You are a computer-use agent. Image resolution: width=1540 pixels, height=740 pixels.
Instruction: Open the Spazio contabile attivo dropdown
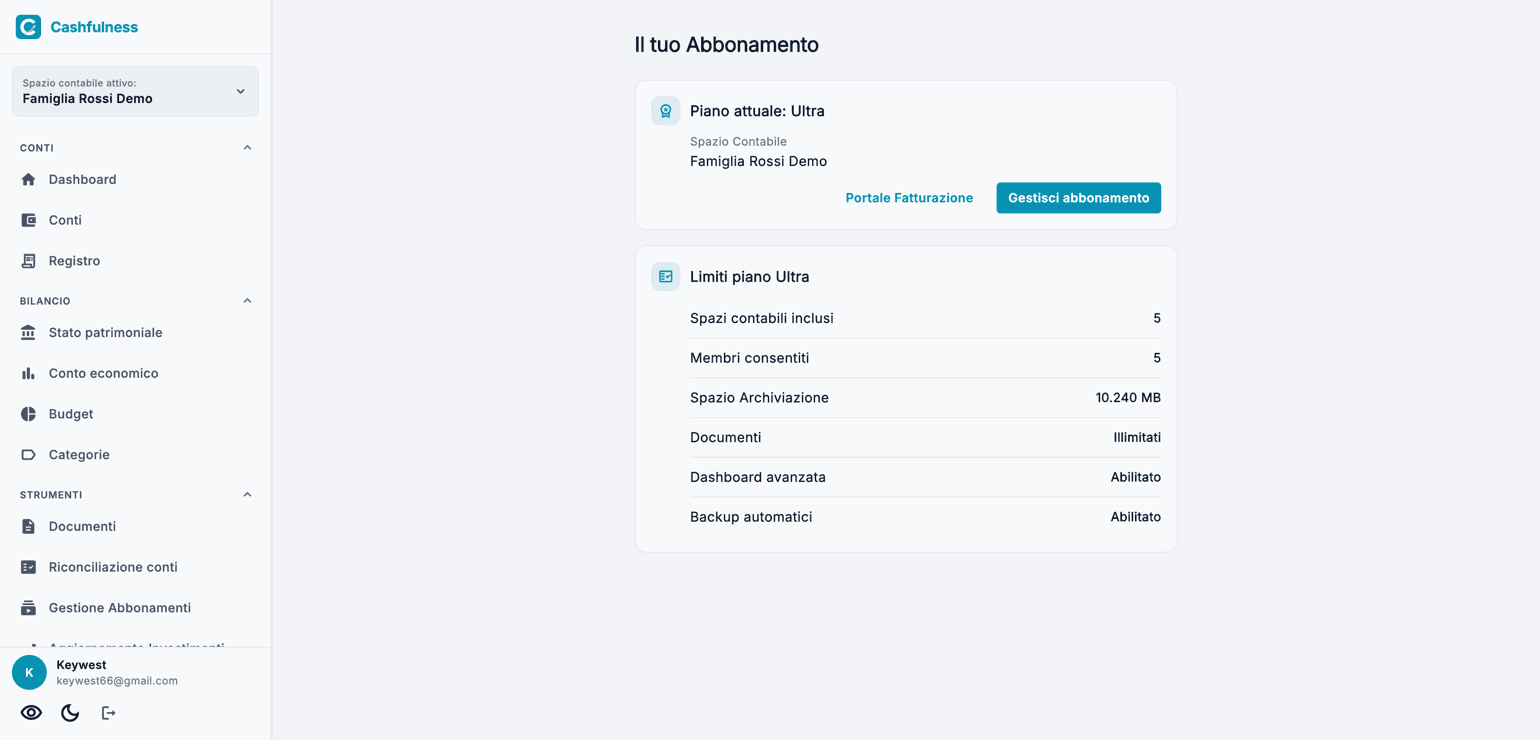[135, 91]
